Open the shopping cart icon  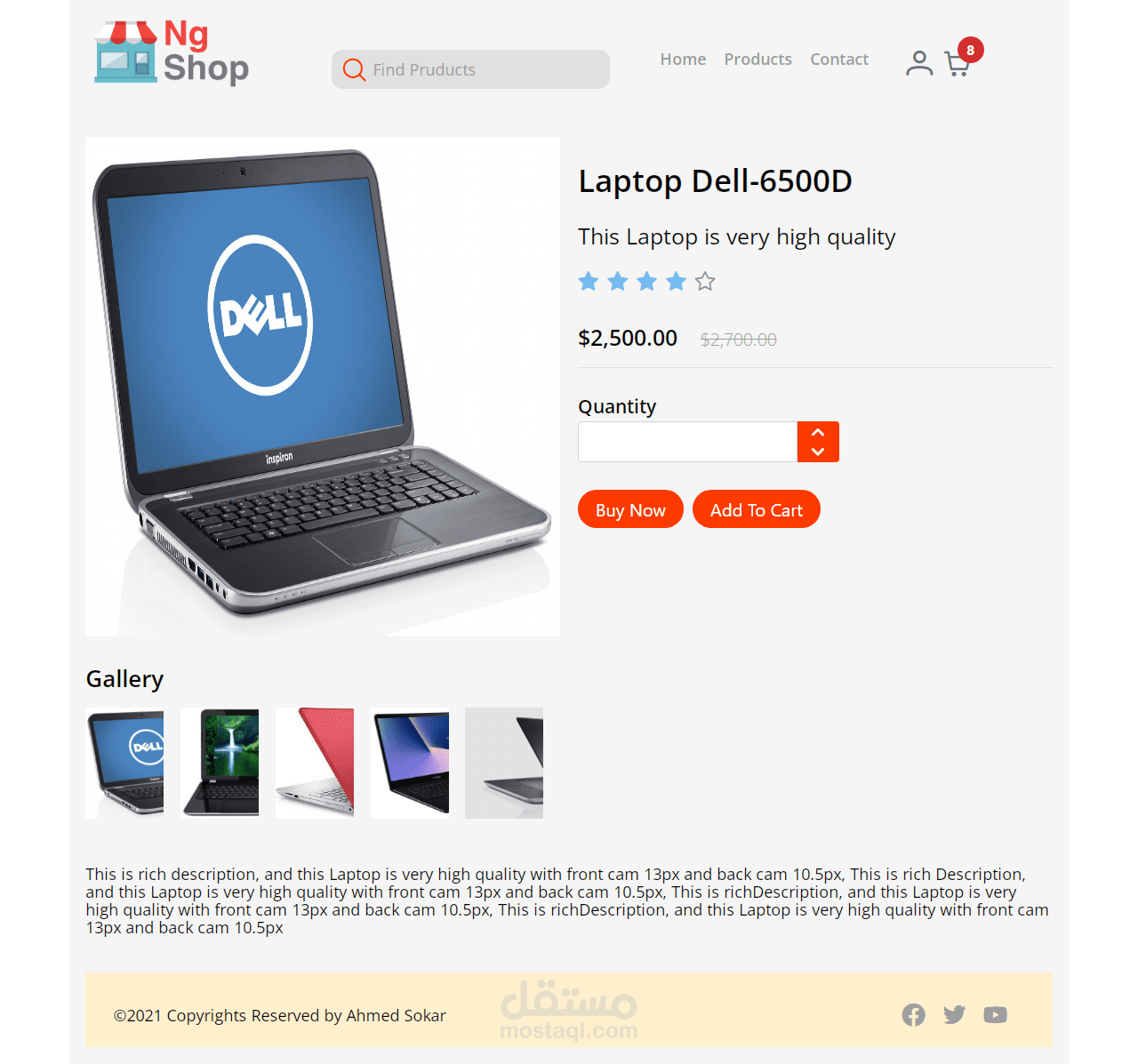pos(957,64)
